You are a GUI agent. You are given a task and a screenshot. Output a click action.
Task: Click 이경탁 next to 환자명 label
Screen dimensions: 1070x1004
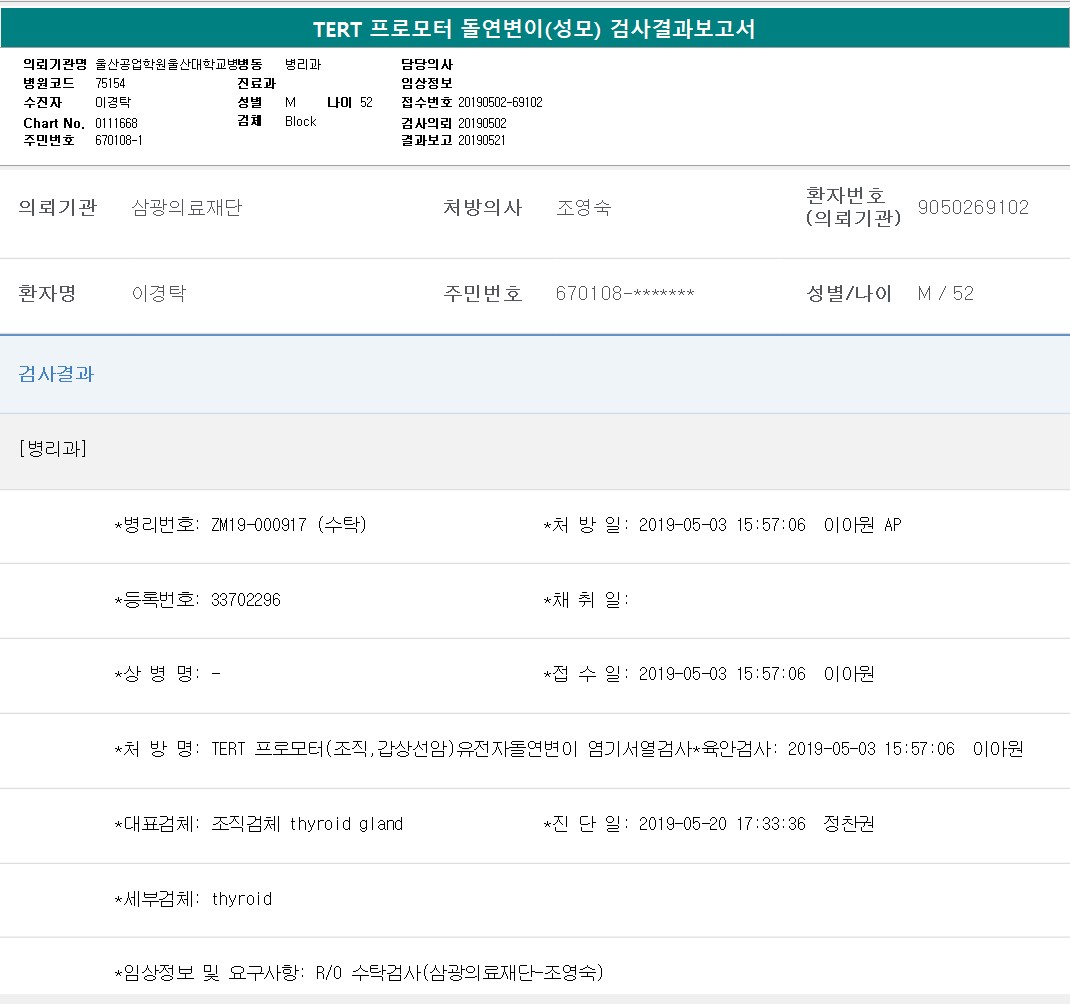coord(159,294)
